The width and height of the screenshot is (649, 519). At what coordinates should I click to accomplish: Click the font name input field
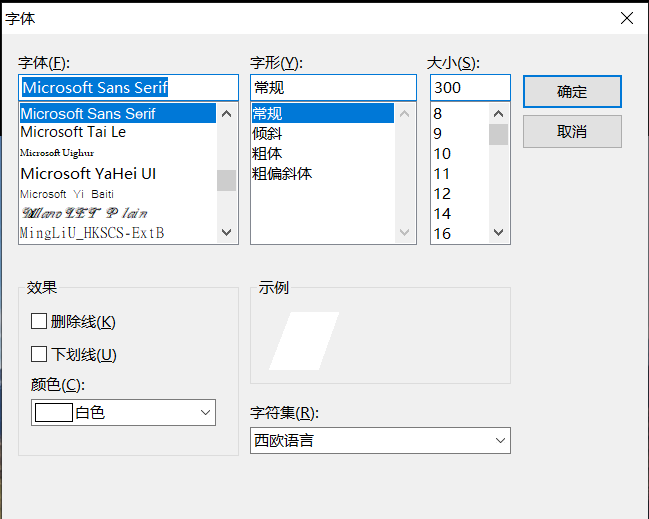[x=128, y=88]
